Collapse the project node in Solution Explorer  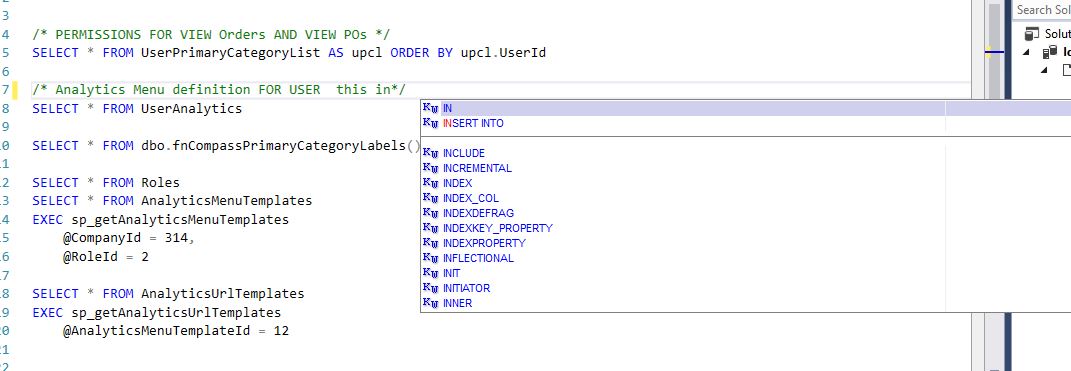pyautogui.click(x=1027, y=53)
